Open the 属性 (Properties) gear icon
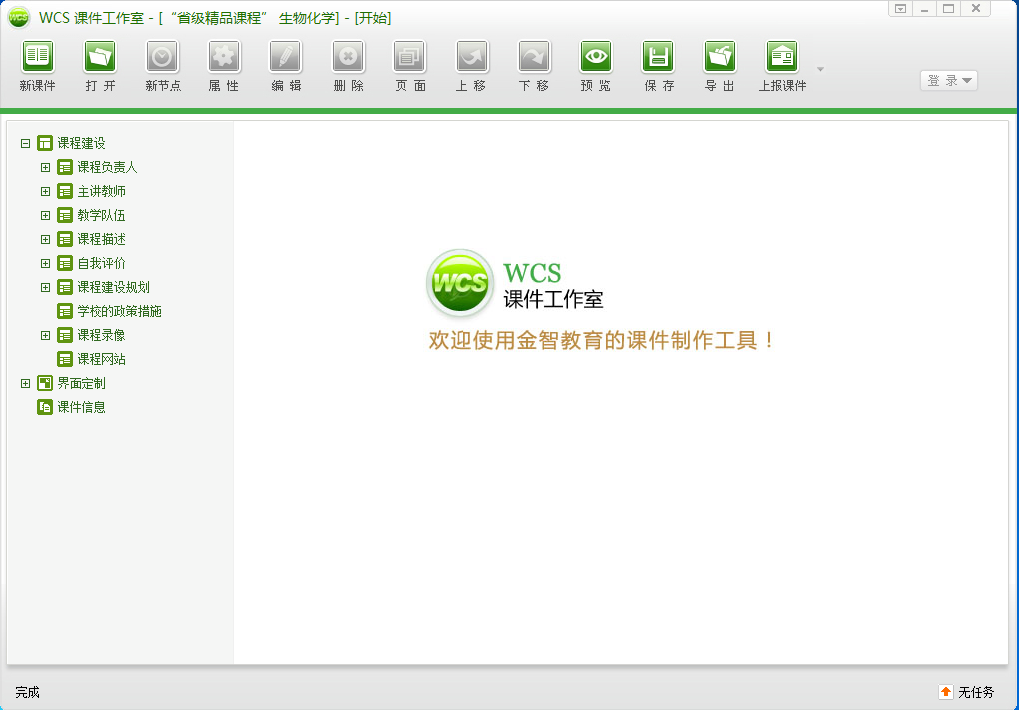 coord(224,57)
